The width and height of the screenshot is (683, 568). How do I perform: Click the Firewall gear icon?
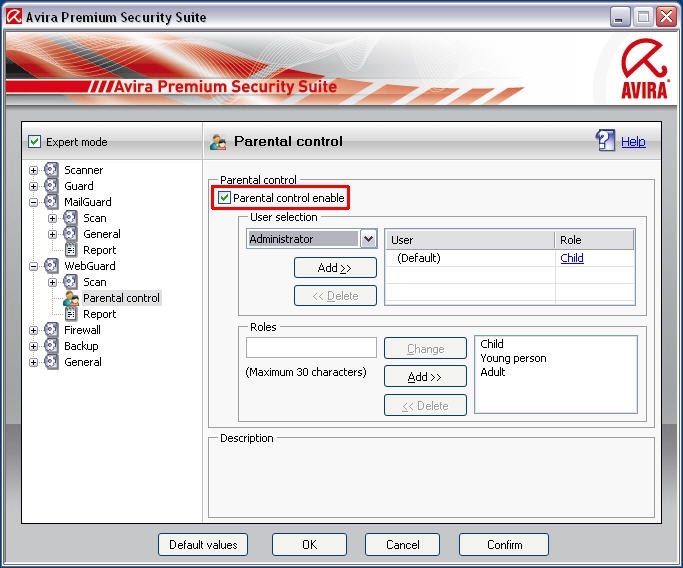point(51,330)
